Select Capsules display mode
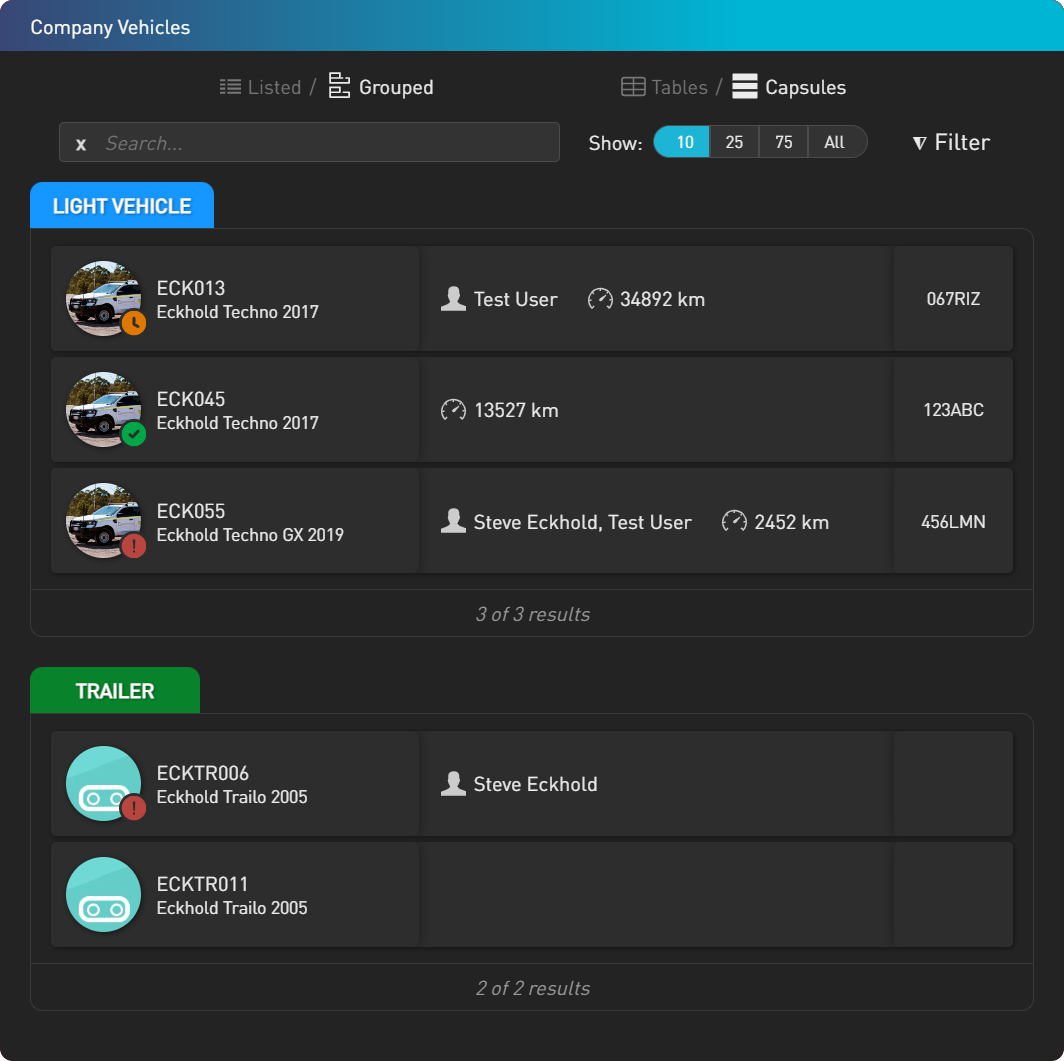The width and height of the screenshot is (1064, 1061). point(789,88)
